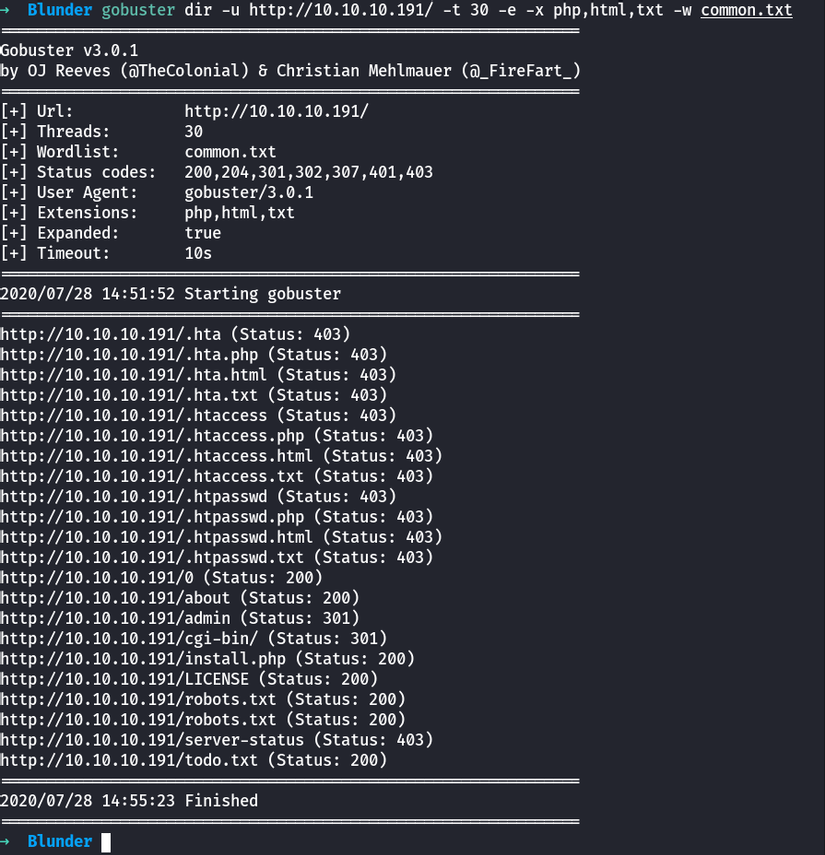
Task: Click the Wordlist row's common.txt value
Action: 230,152
